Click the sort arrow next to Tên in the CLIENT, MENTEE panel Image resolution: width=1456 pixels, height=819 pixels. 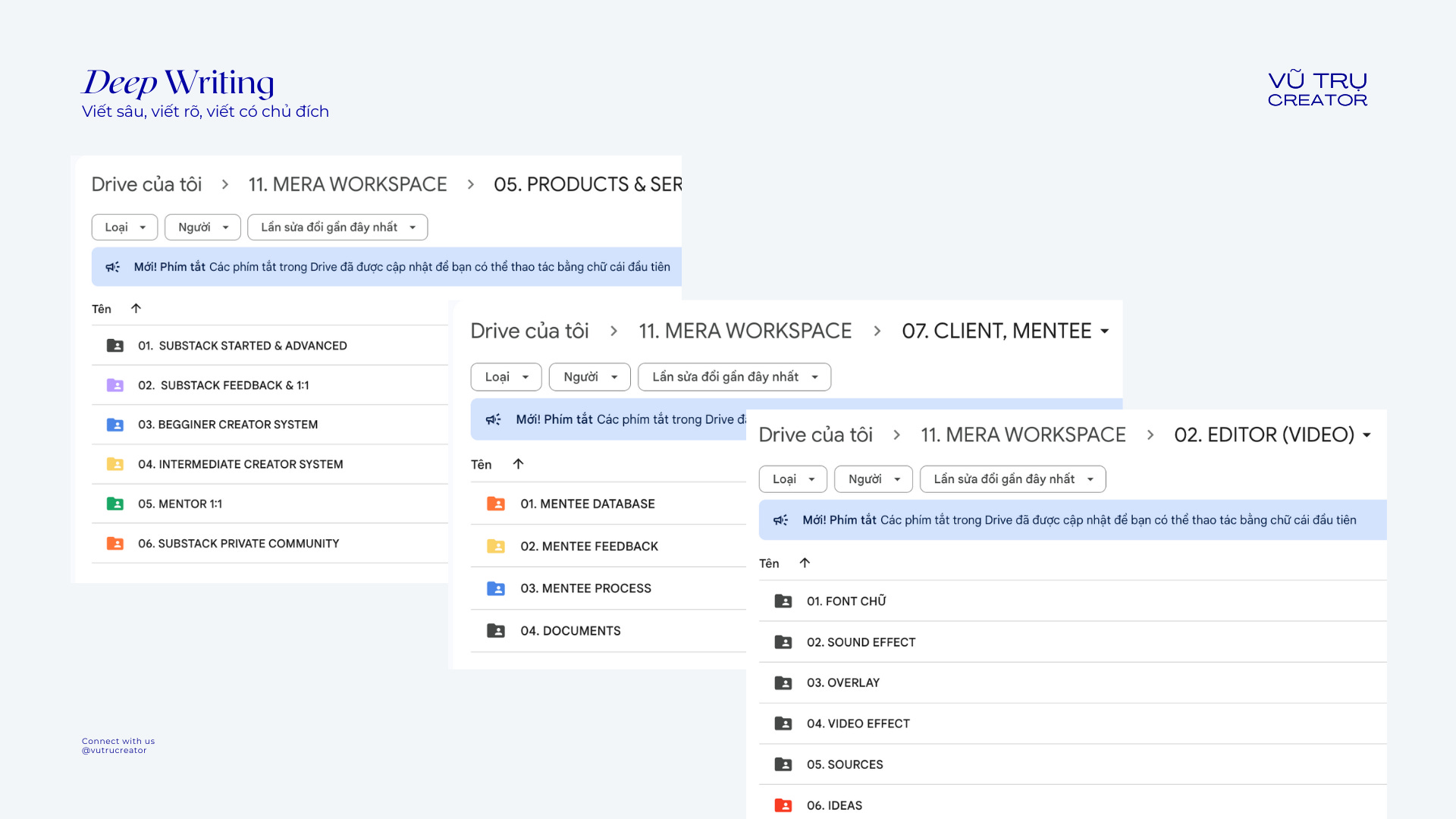tap(518, 464)
